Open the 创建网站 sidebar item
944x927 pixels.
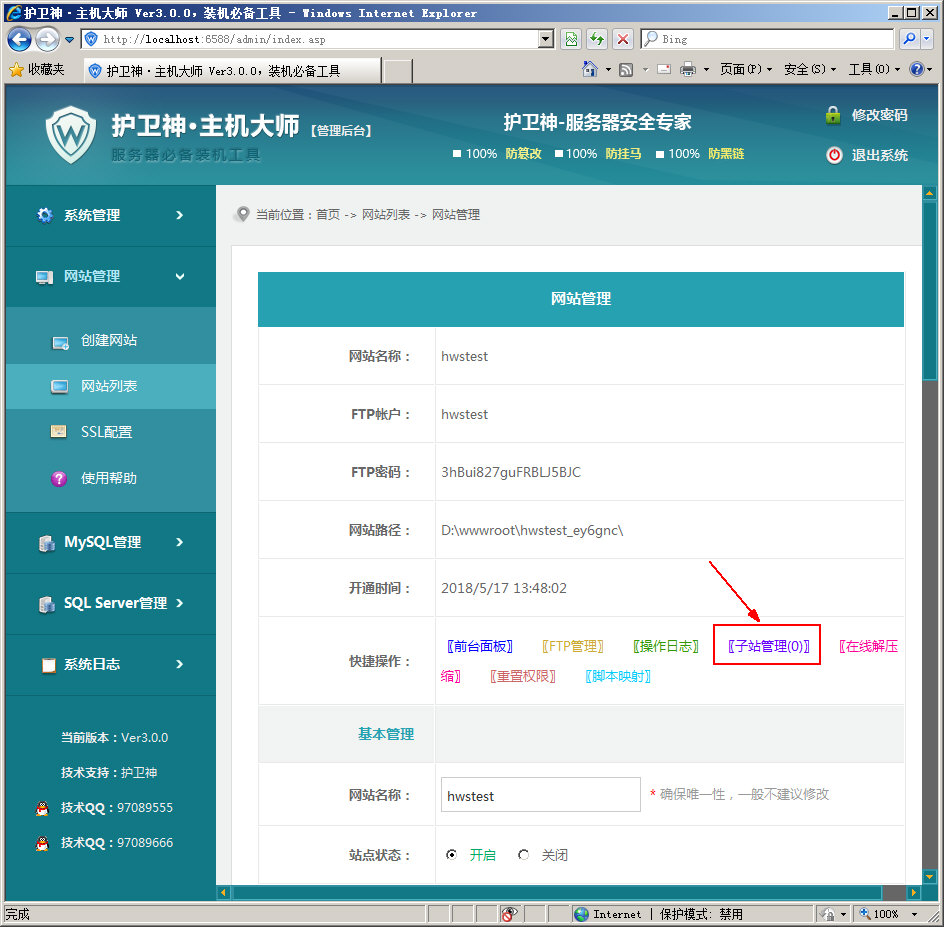[108, 341]
